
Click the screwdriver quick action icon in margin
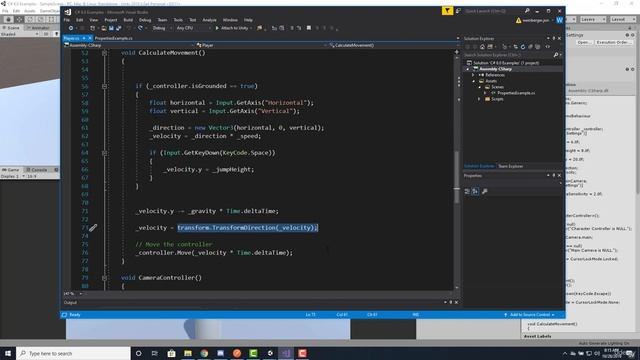pyautogui.click(x=93, y=228)
